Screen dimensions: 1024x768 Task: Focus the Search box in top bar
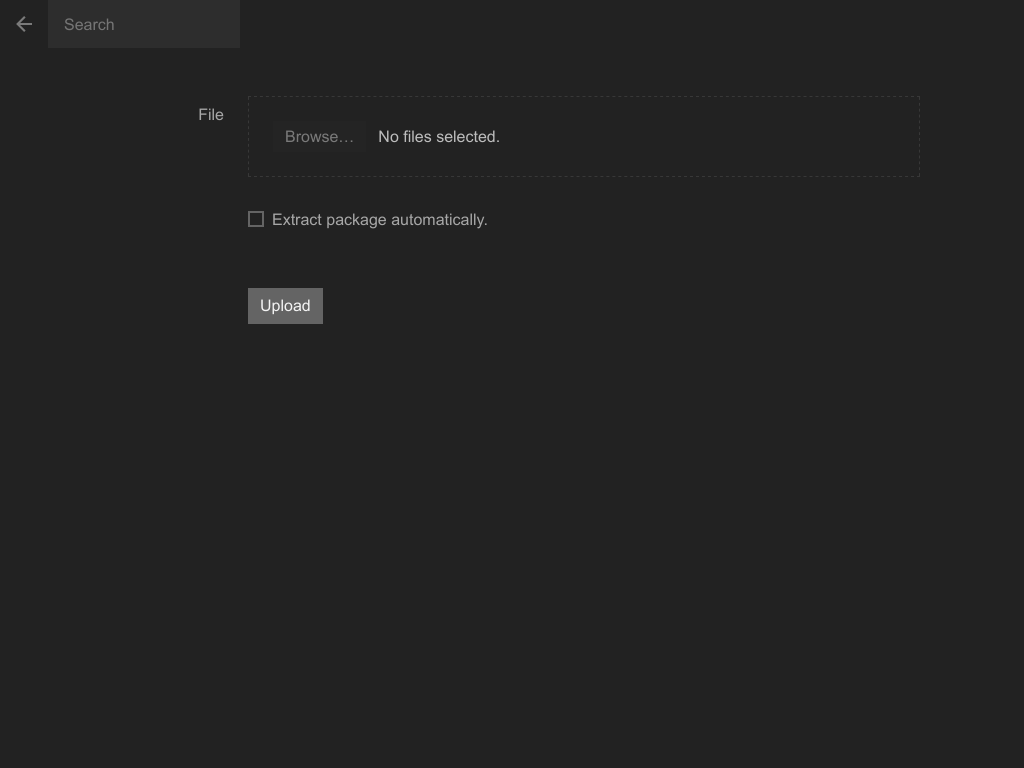pos(144,24)
